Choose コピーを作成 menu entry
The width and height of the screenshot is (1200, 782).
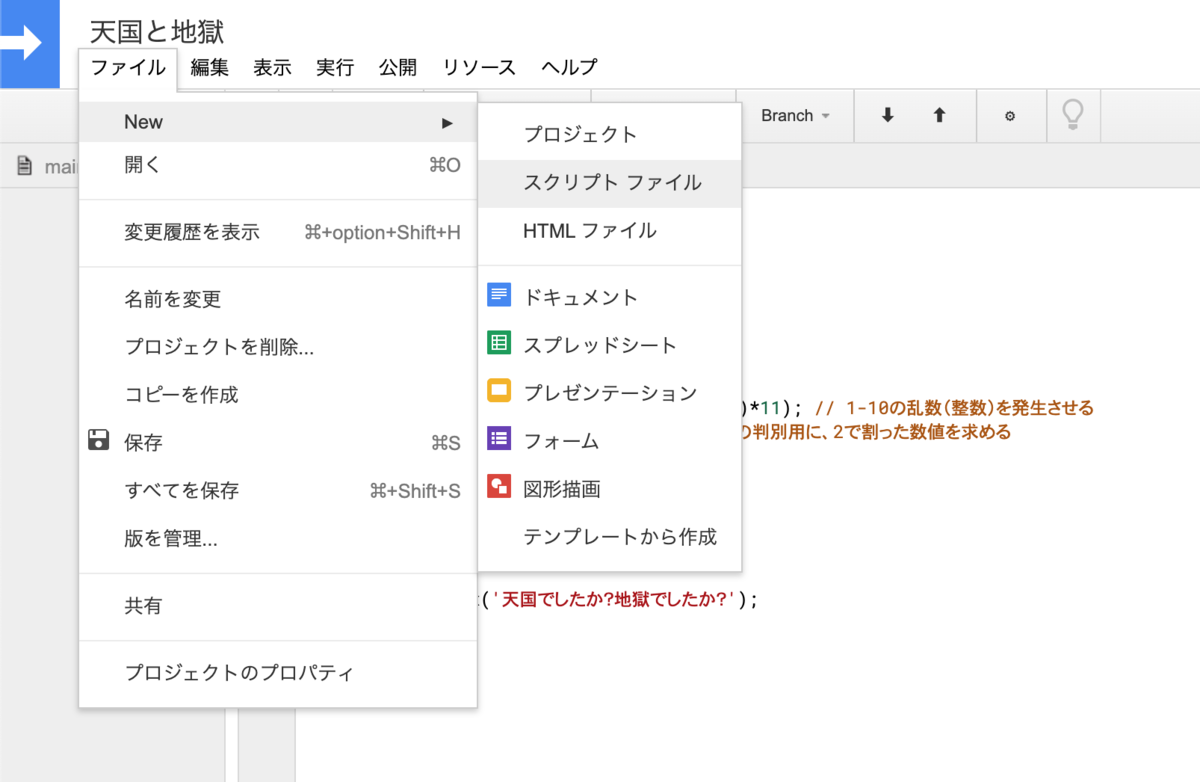click(278, 394)
